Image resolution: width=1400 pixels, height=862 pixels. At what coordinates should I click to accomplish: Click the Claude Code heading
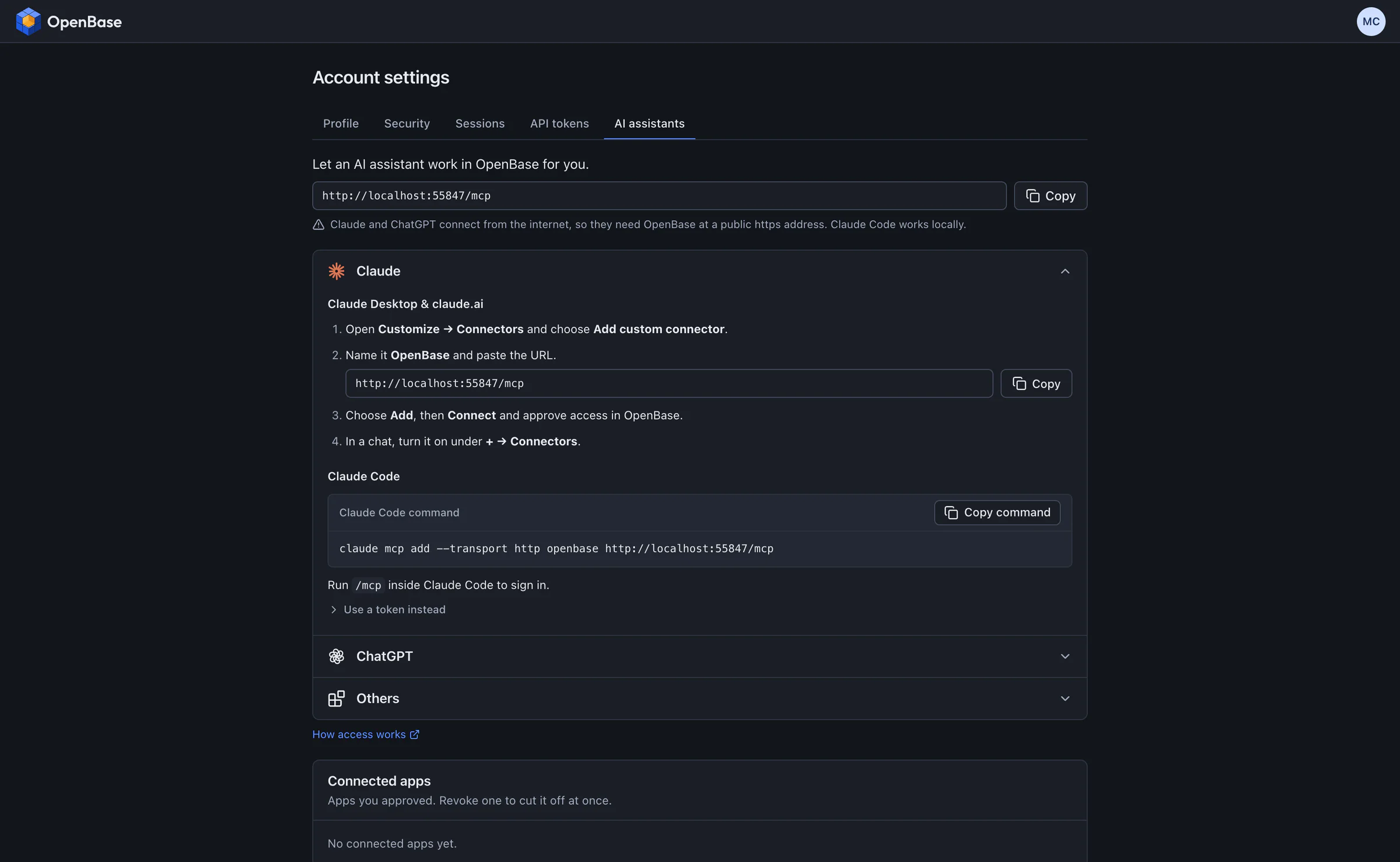363,476
